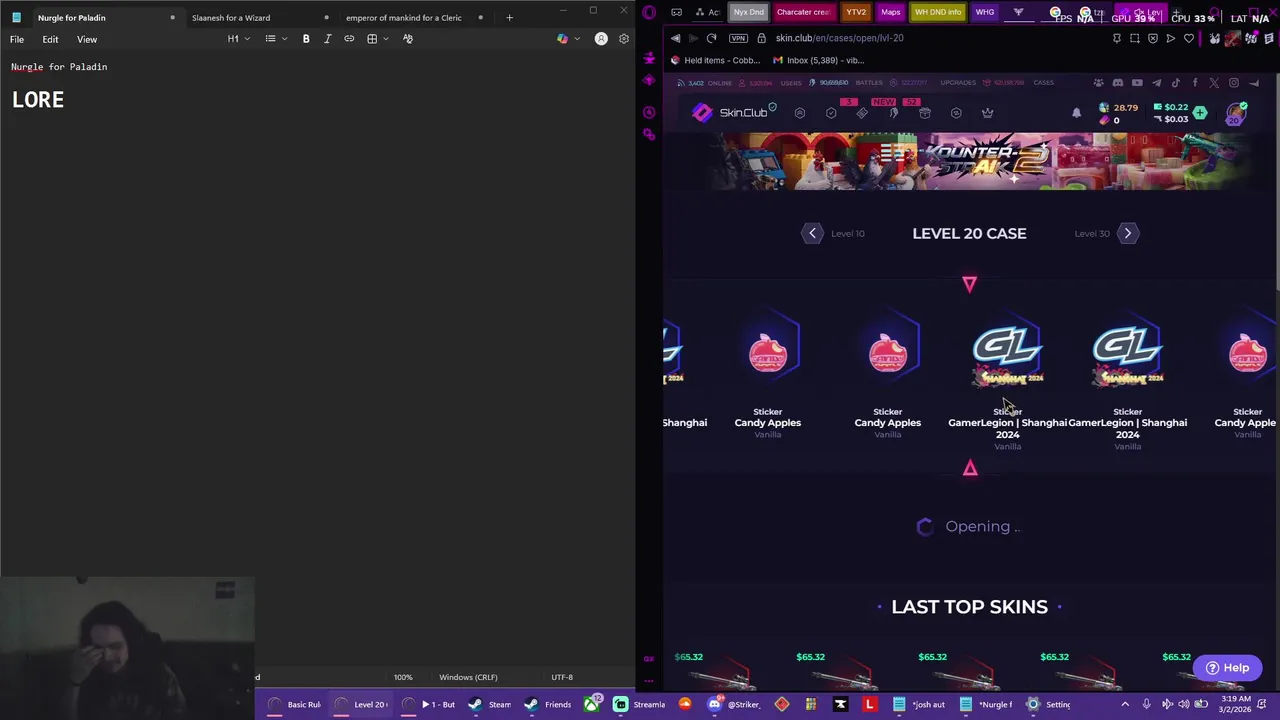Screen dimensions: 1280x720
Task: Open Skin.Club logo home link
Action: tap(734, 112)
